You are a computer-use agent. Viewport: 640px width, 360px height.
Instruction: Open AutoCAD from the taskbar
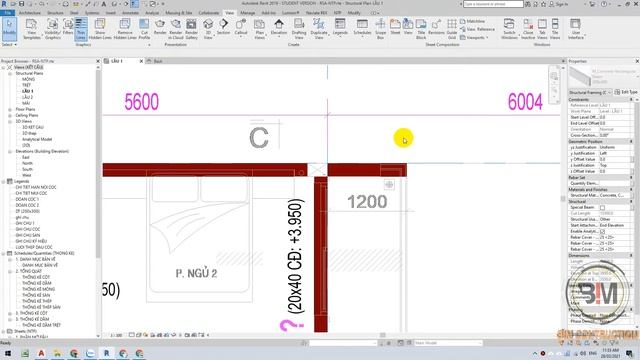pyautogui.click(x=41, y=353)
